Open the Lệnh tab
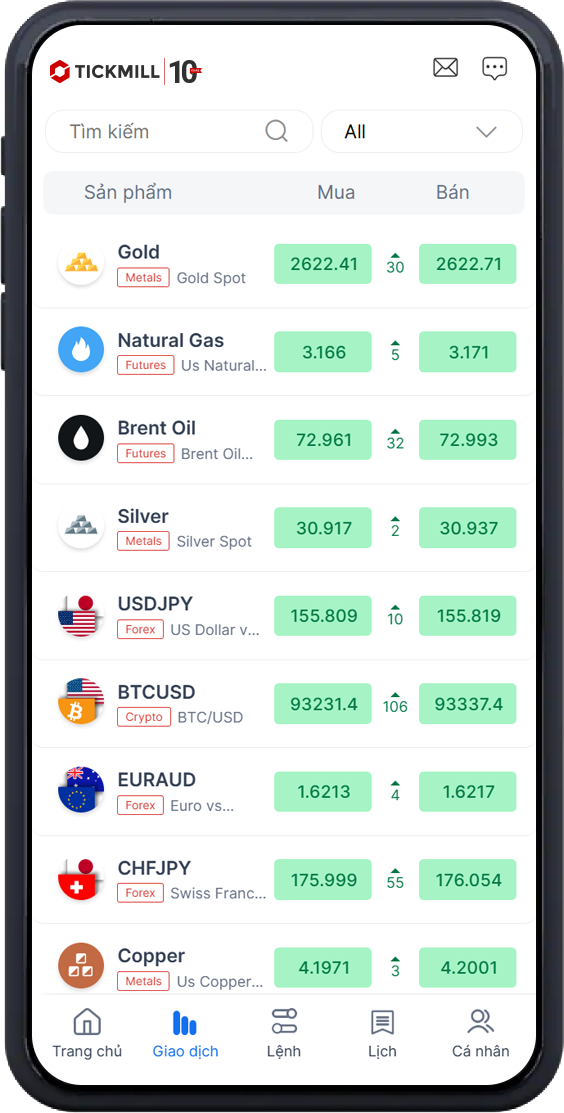564x1113 pixels. coord(284,1034)
